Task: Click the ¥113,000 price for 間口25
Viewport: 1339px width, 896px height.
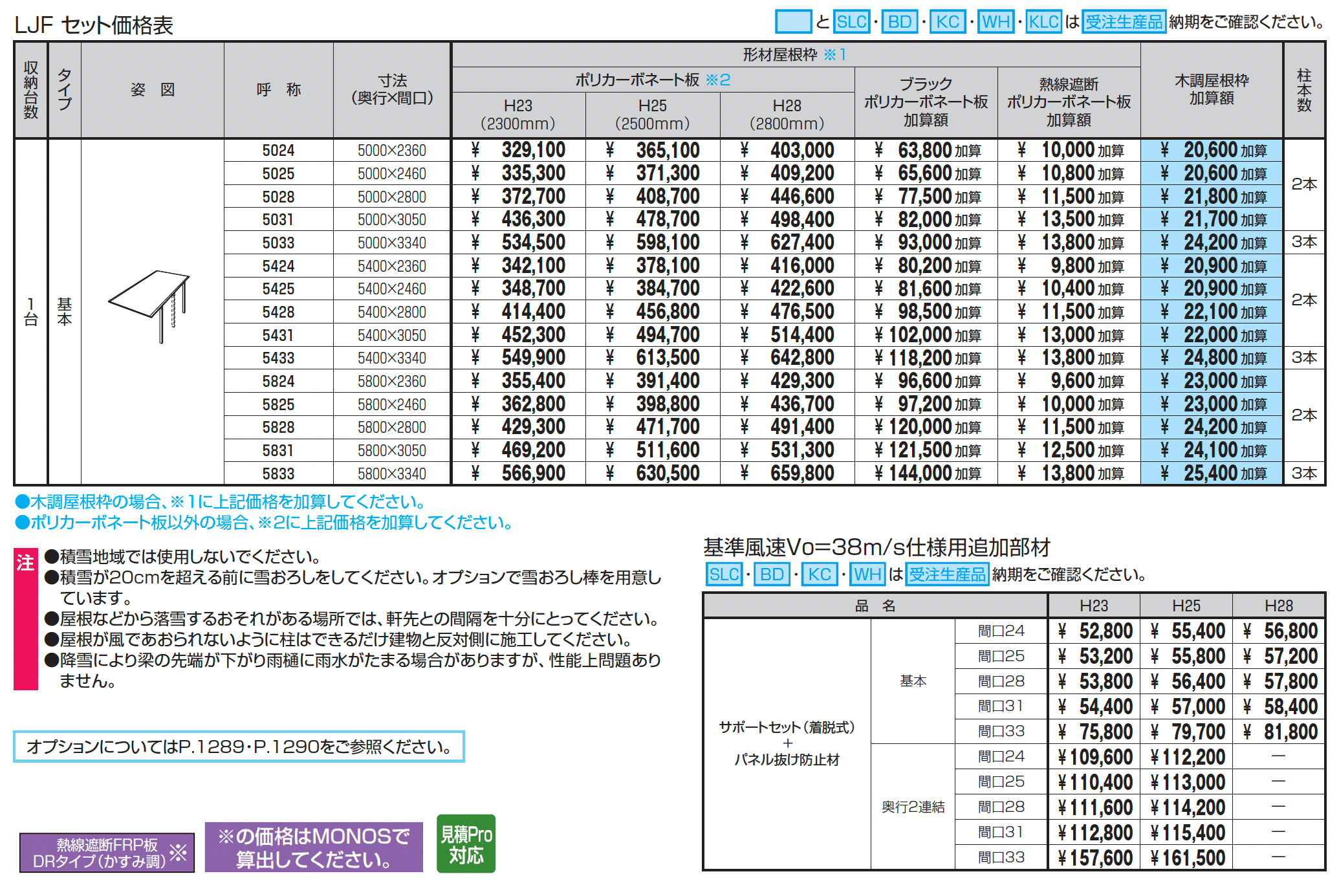Action: (1188, 782)
